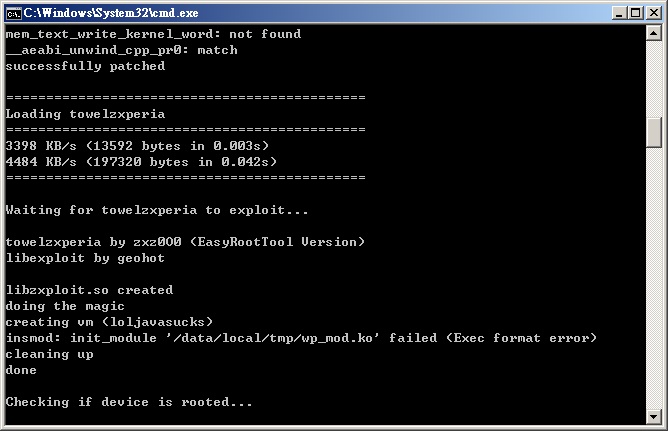Image resolution: width=668 pixels, height=431 pixels.
Task: Click the 'successfully patched' output line
Action: click(x=85, y=66)
